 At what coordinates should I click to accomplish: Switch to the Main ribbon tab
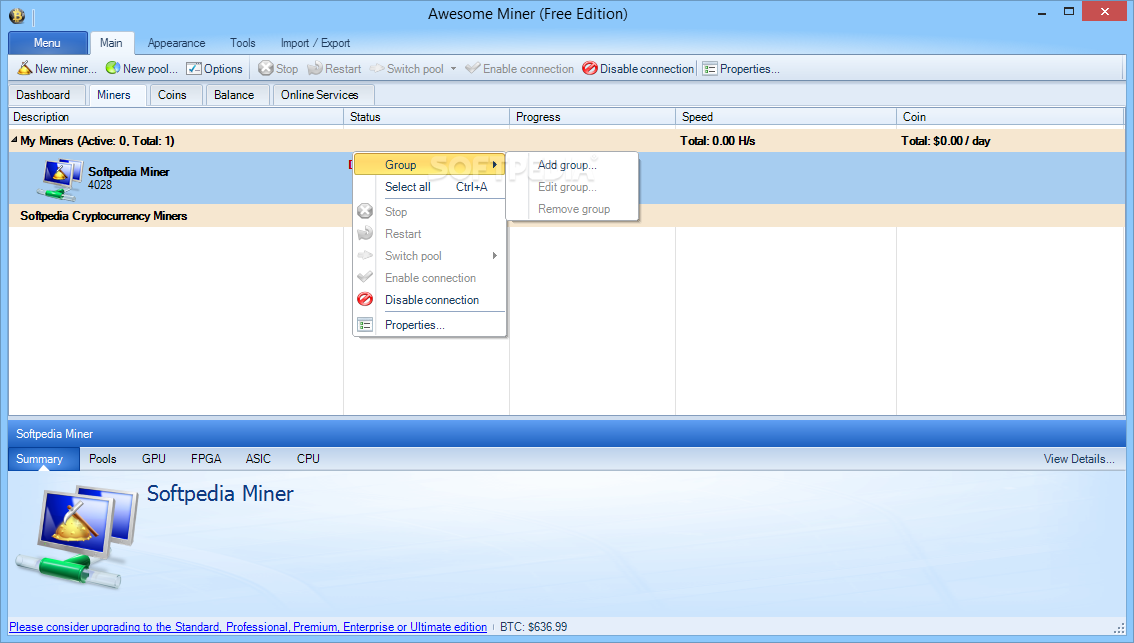coord(111,43)
